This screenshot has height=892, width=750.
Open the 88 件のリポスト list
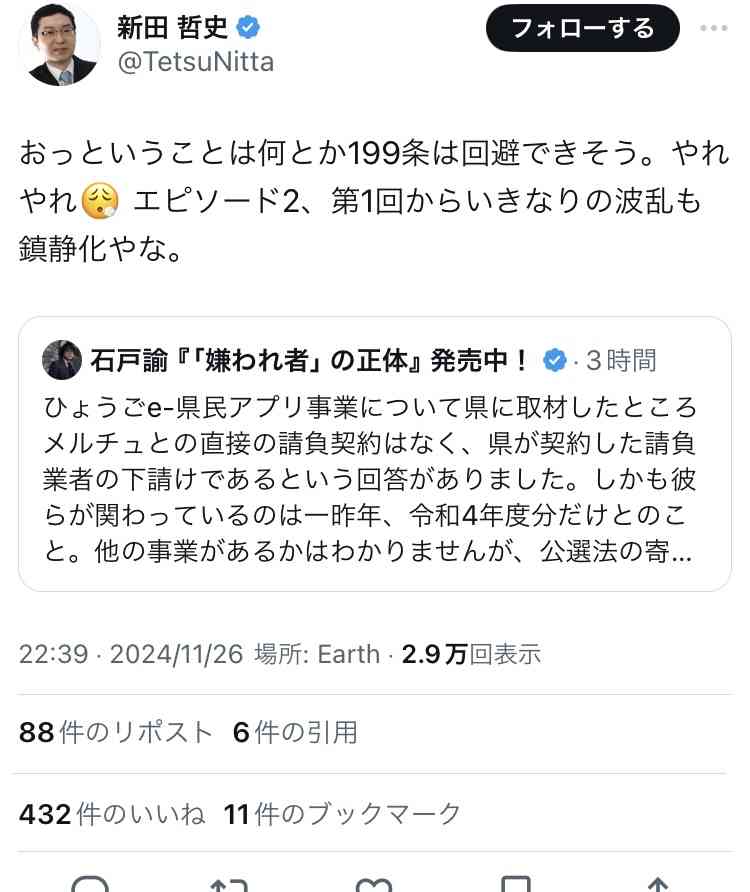coord(116,732)
